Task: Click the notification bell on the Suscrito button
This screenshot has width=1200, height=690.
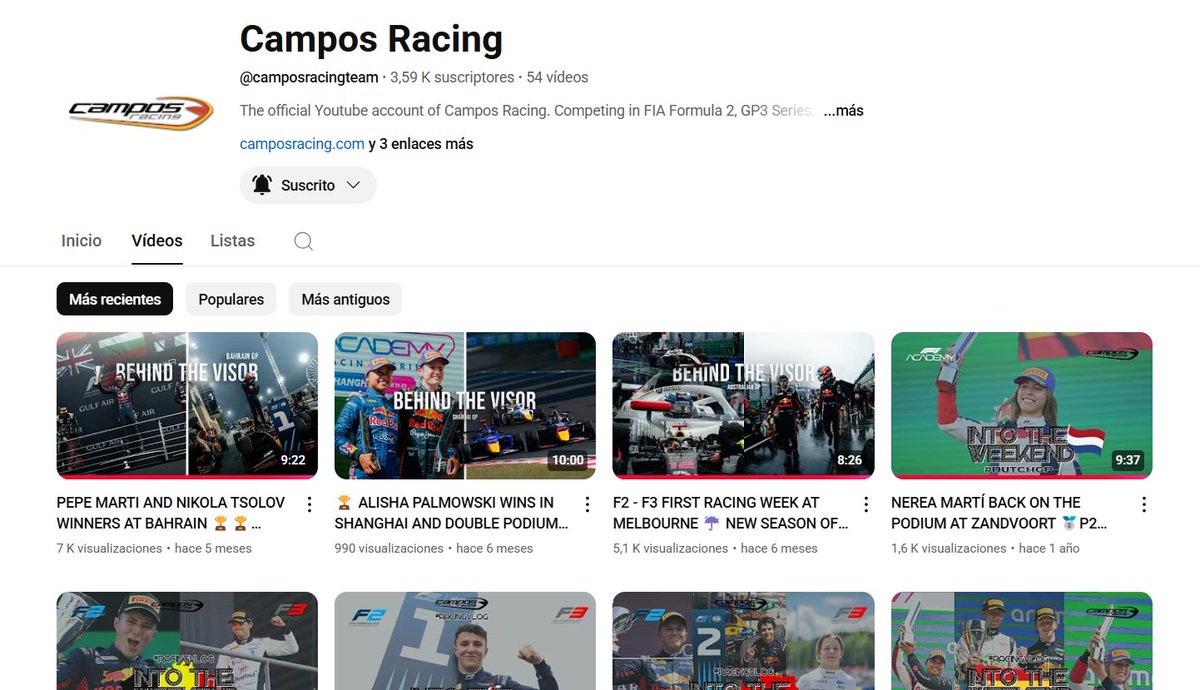Action: (261, 185)
